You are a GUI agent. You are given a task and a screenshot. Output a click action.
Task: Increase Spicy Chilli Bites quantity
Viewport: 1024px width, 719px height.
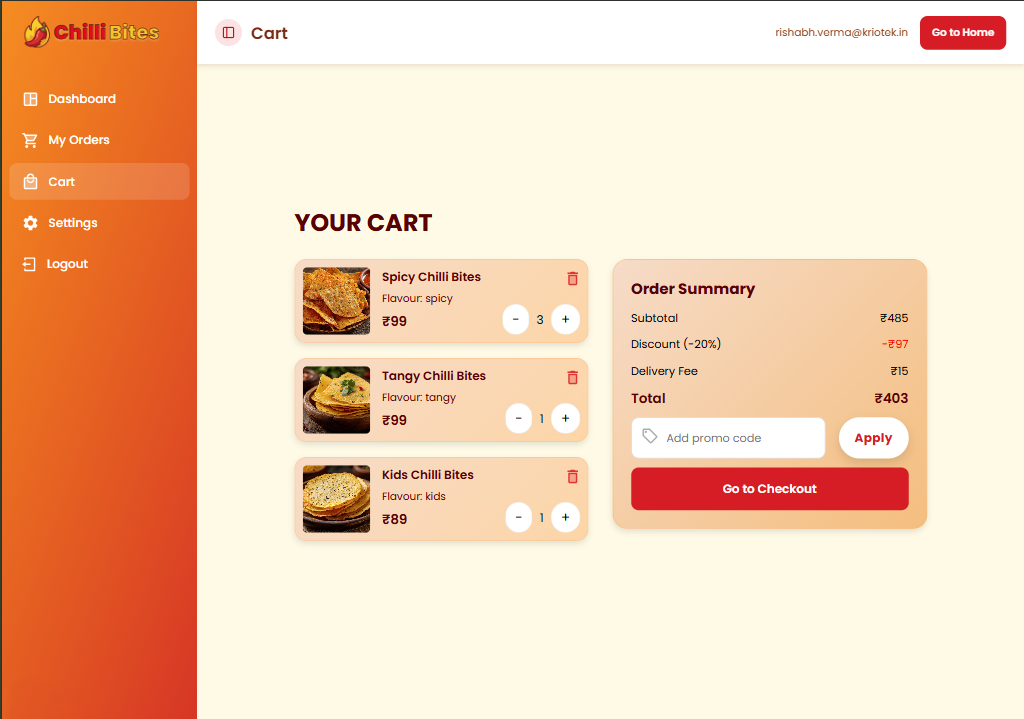point(565,319)
